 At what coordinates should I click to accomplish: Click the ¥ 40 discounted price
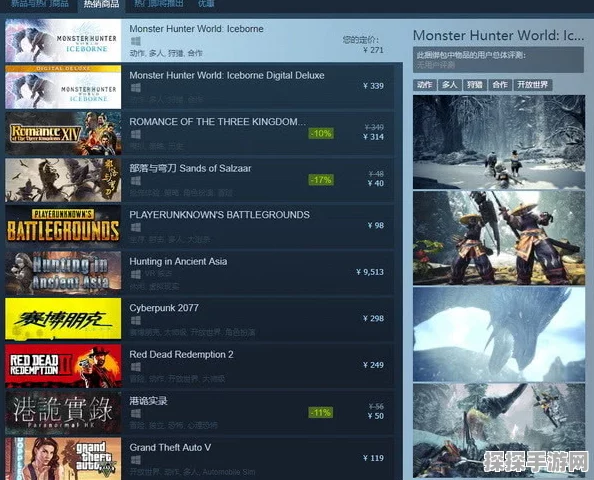(375, 183)
